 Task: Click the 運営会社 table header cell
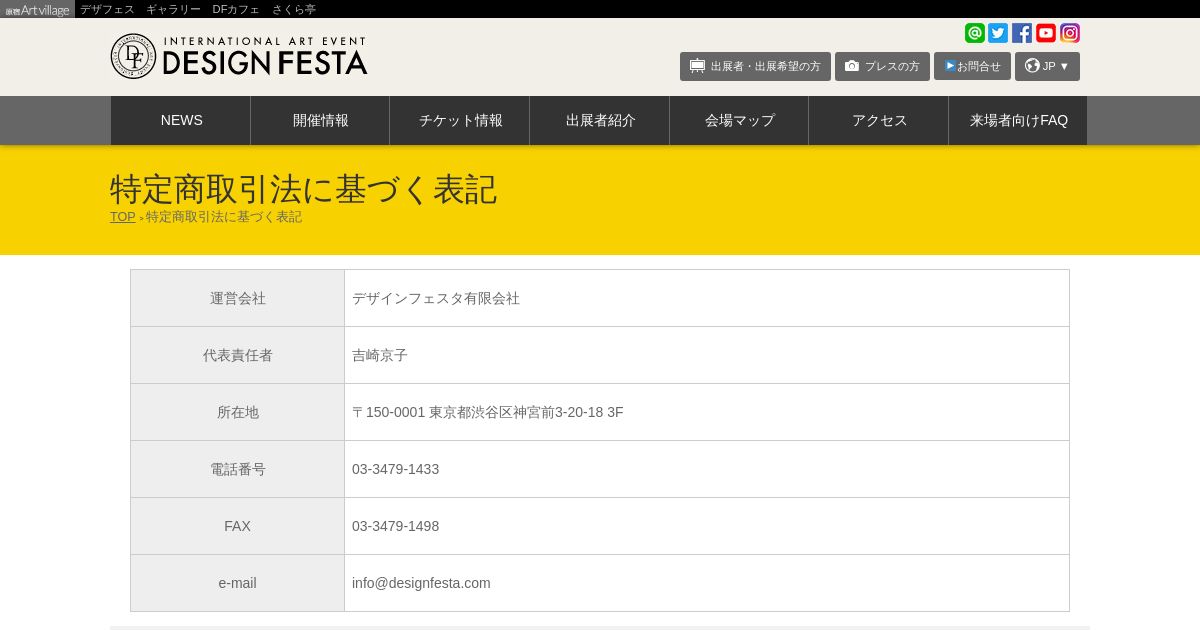pos(238,298)
